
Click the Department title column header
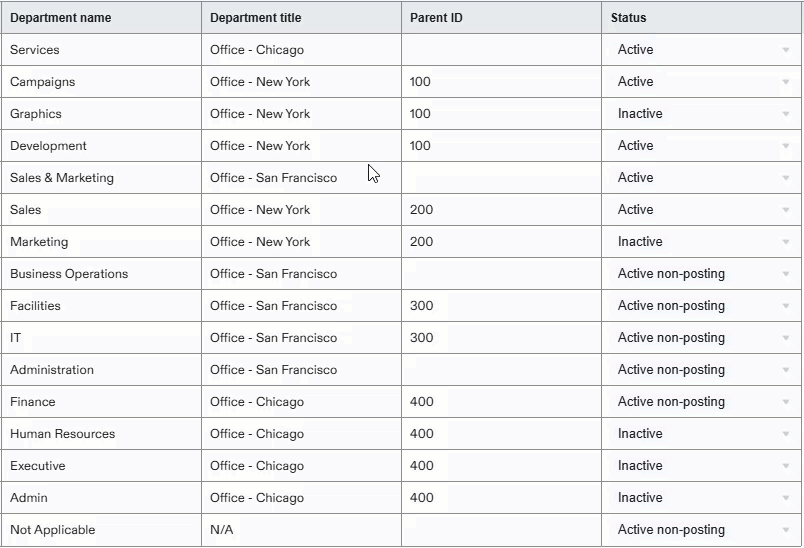click(256, 18)
